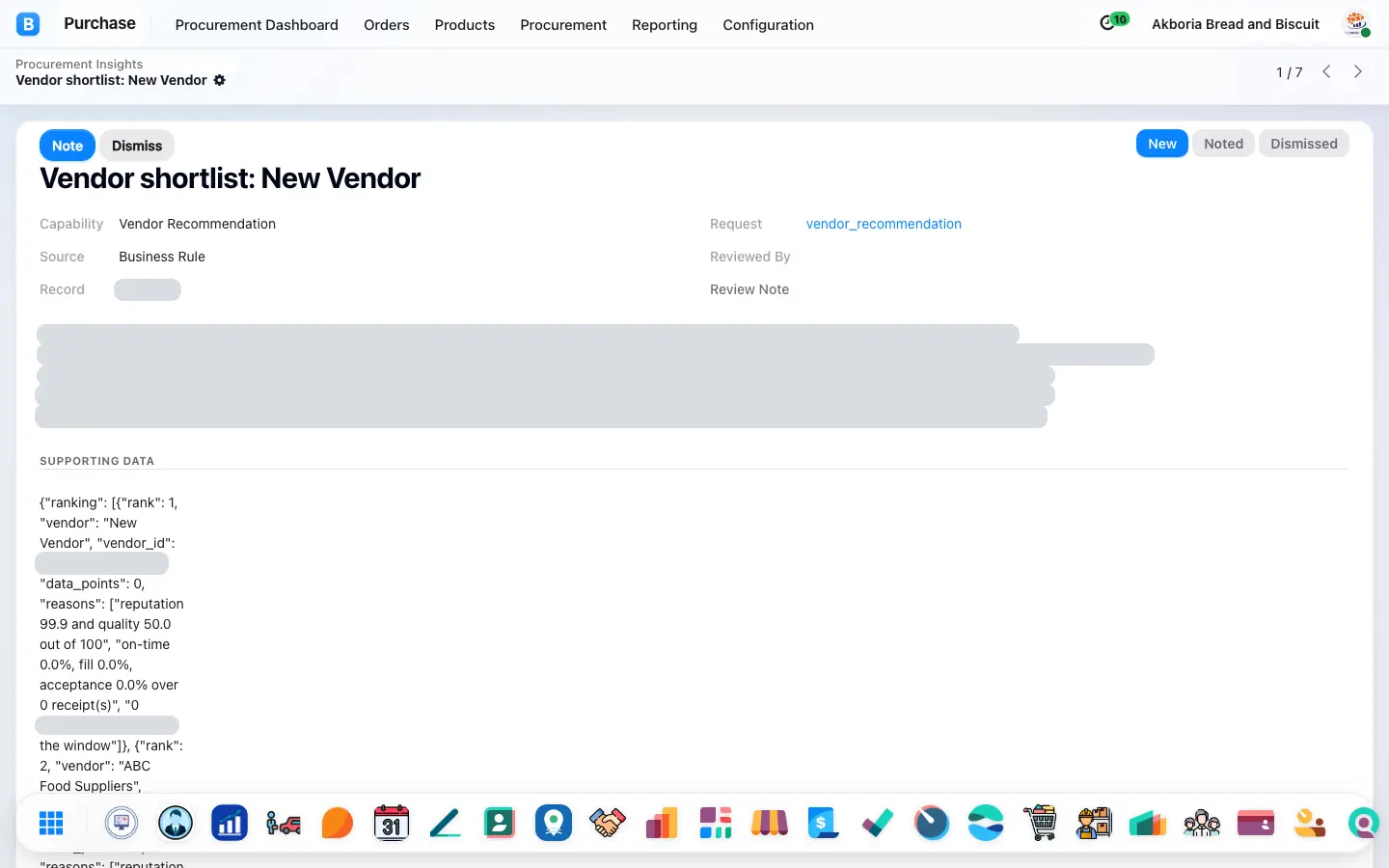Launch the orange speech bubble discuss app
The height and width of the screenshot is (868, 1389).
pyautogui.click(x=338, y=823)
